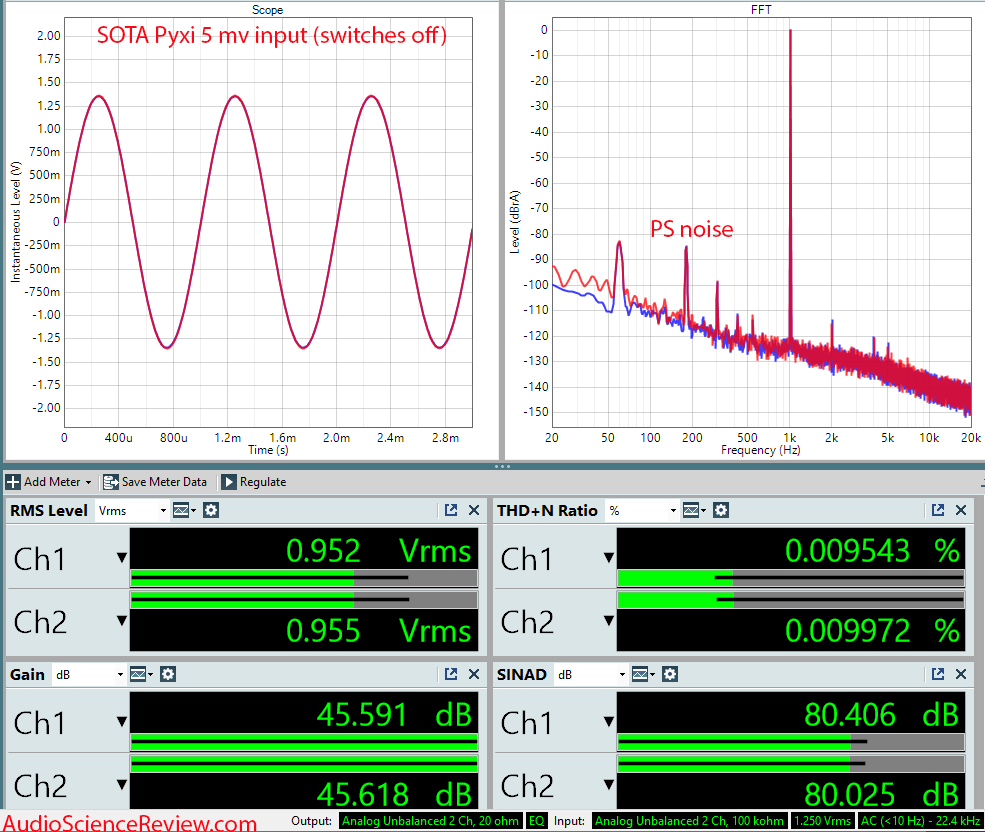Click THD+N Ratio Ch1 bar meter
Screen dimensions: 985x832
[790, 578]
